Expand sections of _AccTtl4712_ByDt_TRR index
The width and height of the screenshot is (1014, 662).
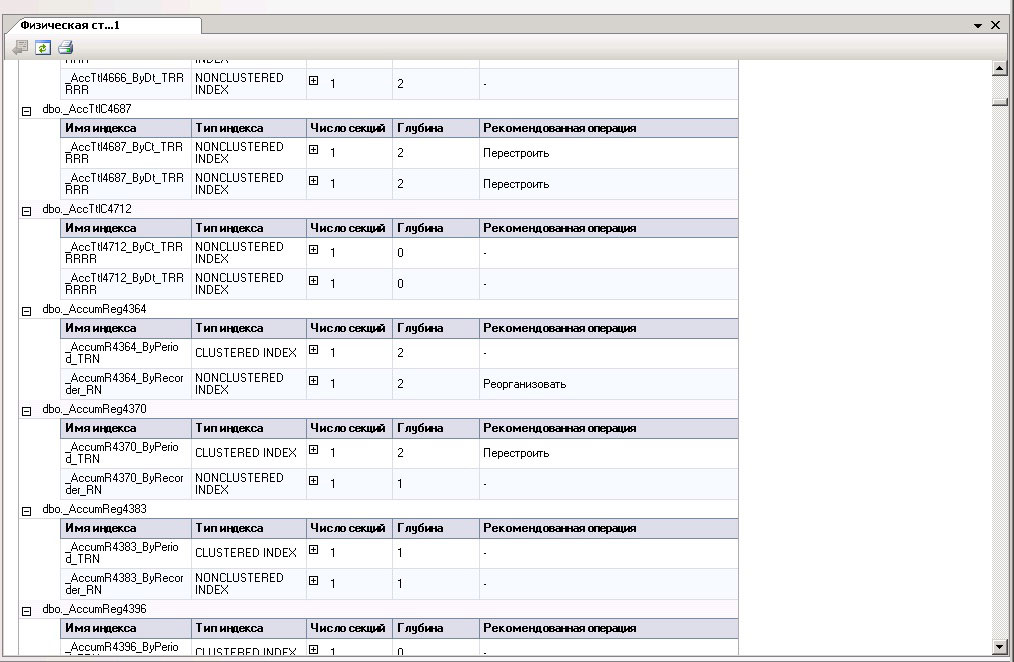coord(314,281)
